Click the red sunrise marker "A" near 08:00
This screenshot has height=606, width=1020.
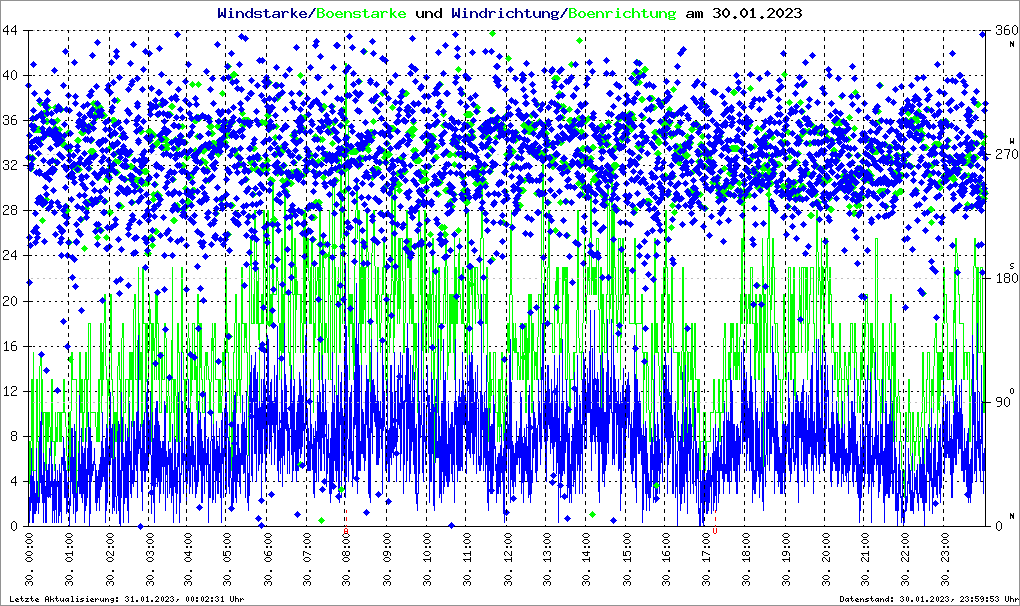(346, 532)
